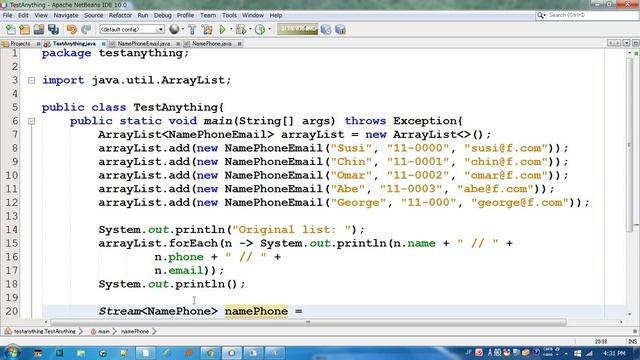
Task: Click the namePhone breadcrumb
Action: pyautogui.click(x=135, y=331)
